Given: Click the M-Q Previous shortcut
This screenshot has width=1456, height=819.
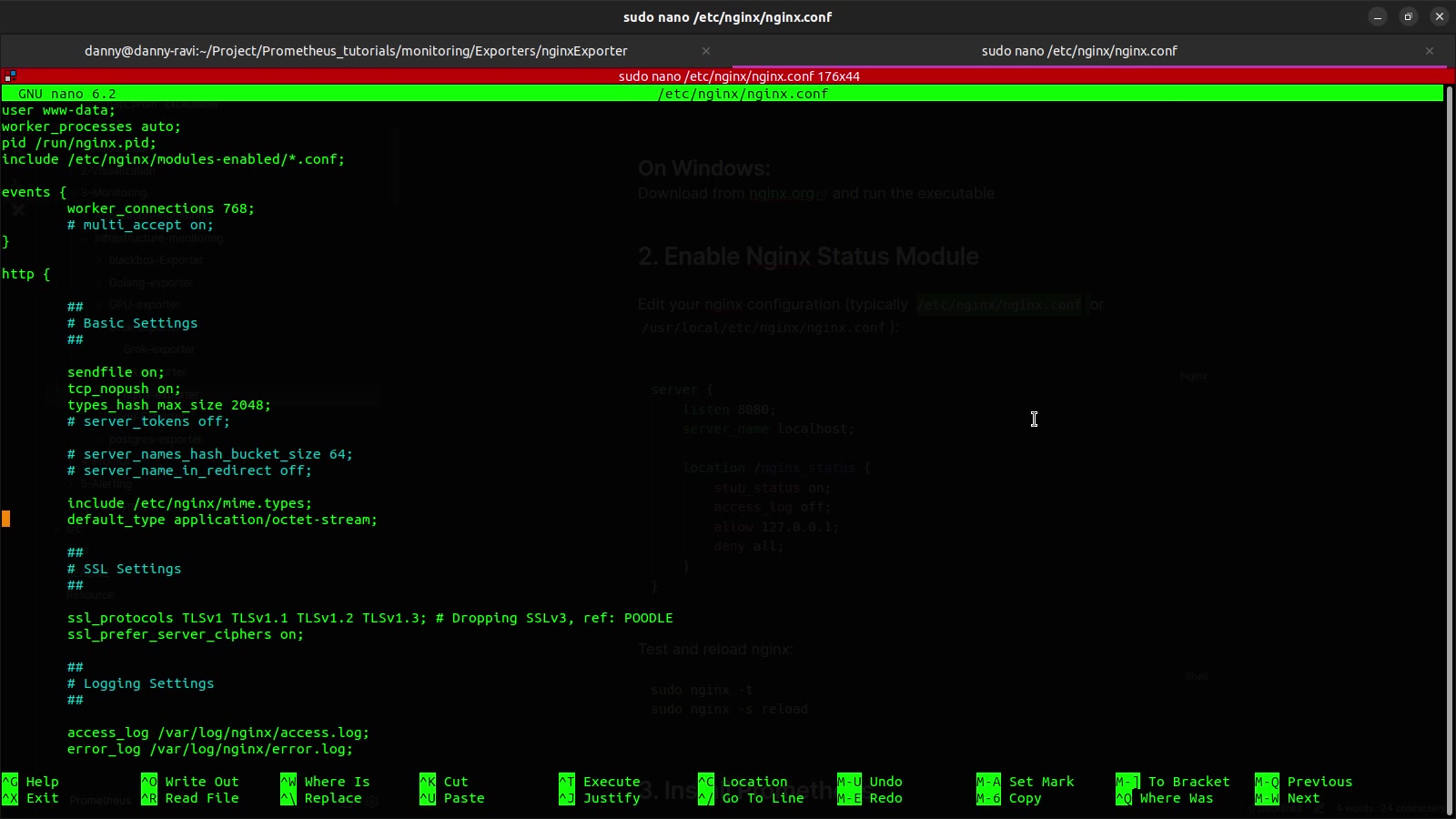Looking at the screenshot, I should coord(1304,782).
